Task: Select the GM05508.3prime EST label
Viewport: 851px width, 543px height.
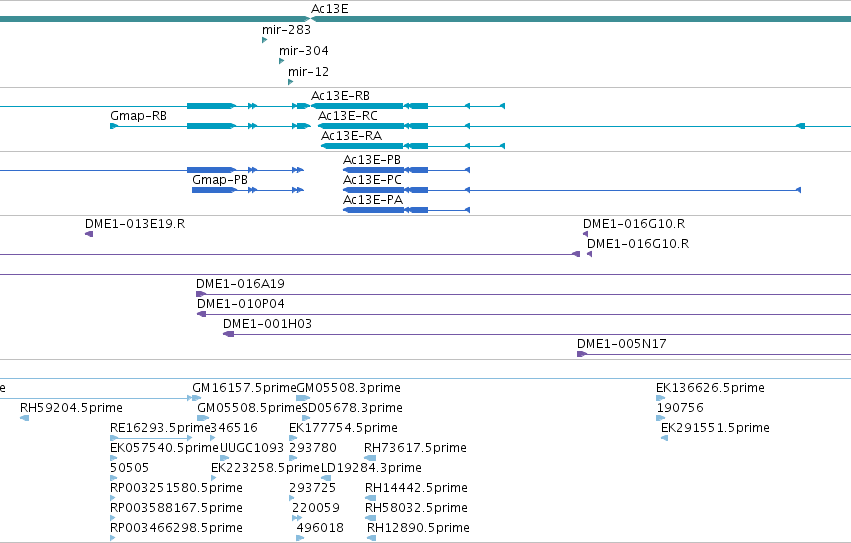Action: [348, 388]
